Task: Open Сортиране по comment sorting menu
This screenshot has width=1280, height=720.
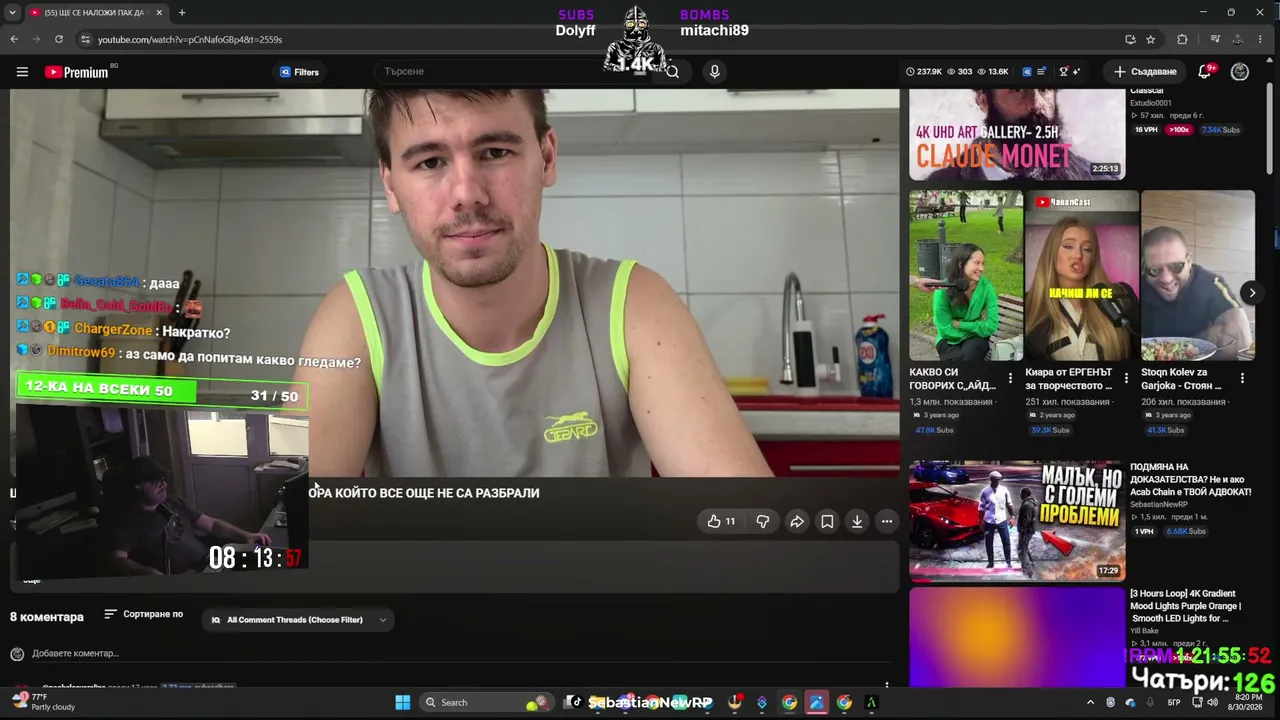Action: click(144, 614)
